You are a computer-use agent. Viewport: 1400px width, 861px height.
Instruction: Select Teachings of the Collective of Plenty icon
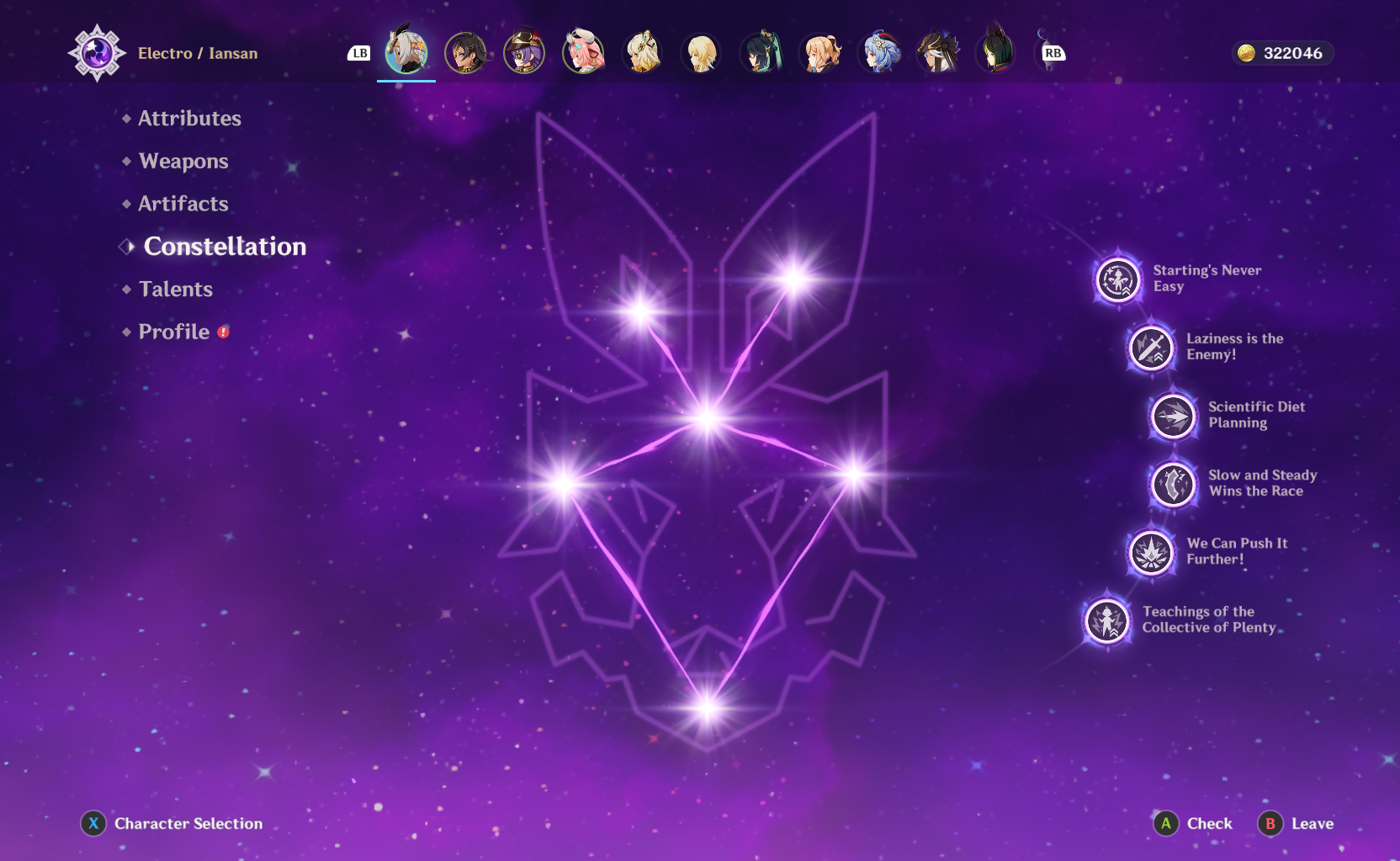point(1106,621)
